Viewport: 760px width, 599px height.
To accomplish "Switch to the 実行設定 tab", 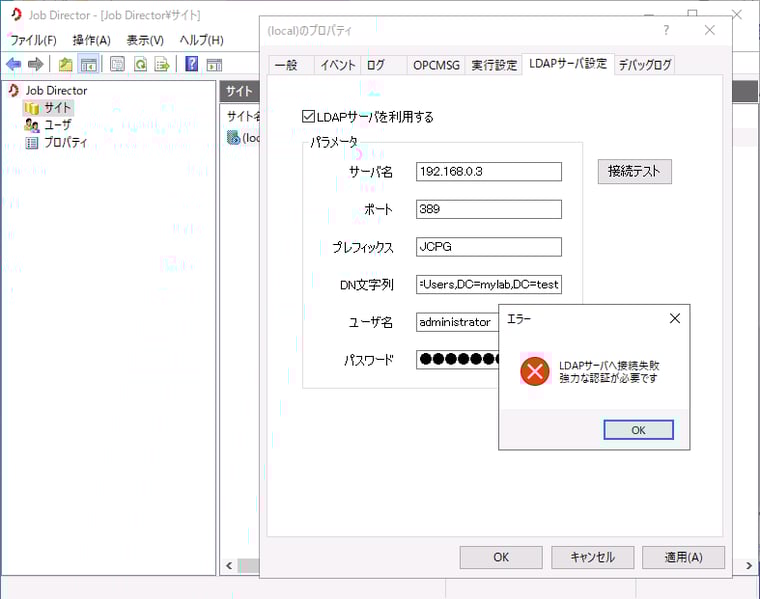I will (x=494, y=65).
